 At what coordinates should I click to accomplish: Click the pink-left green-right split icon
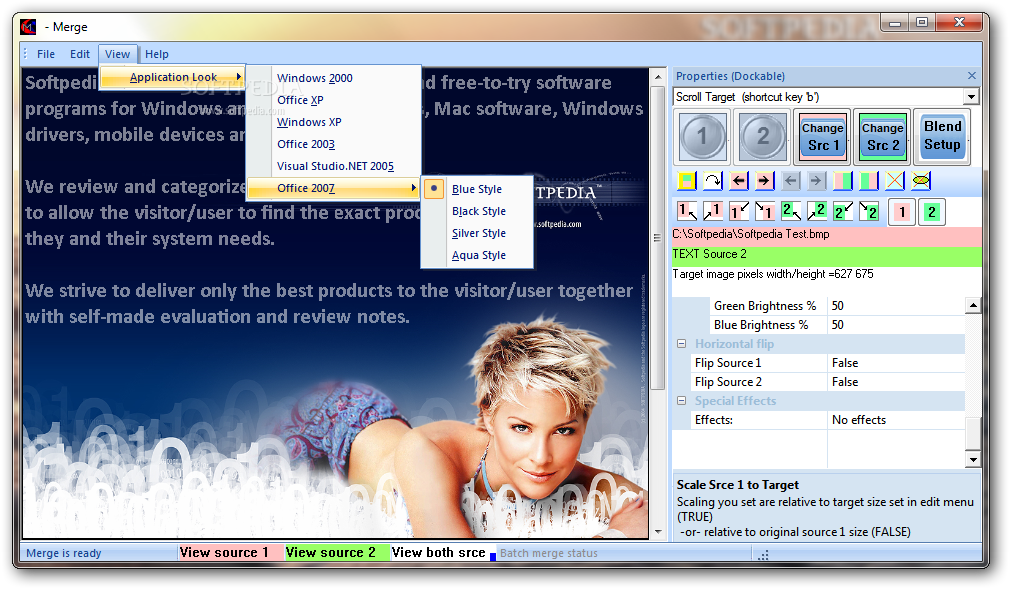click(843, 181)
